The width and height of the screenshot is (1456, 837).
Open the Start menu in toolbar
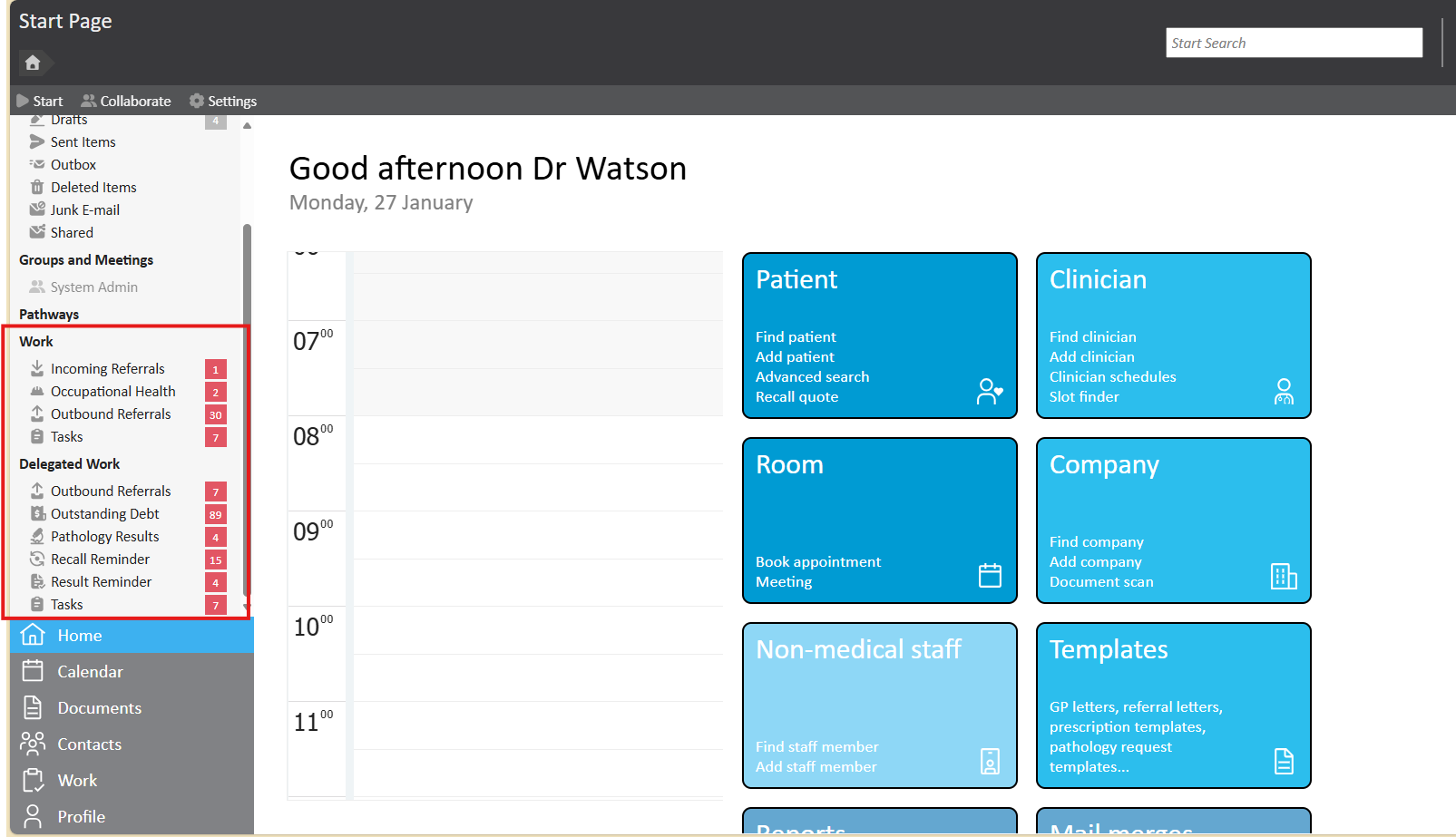pos(40,102)
